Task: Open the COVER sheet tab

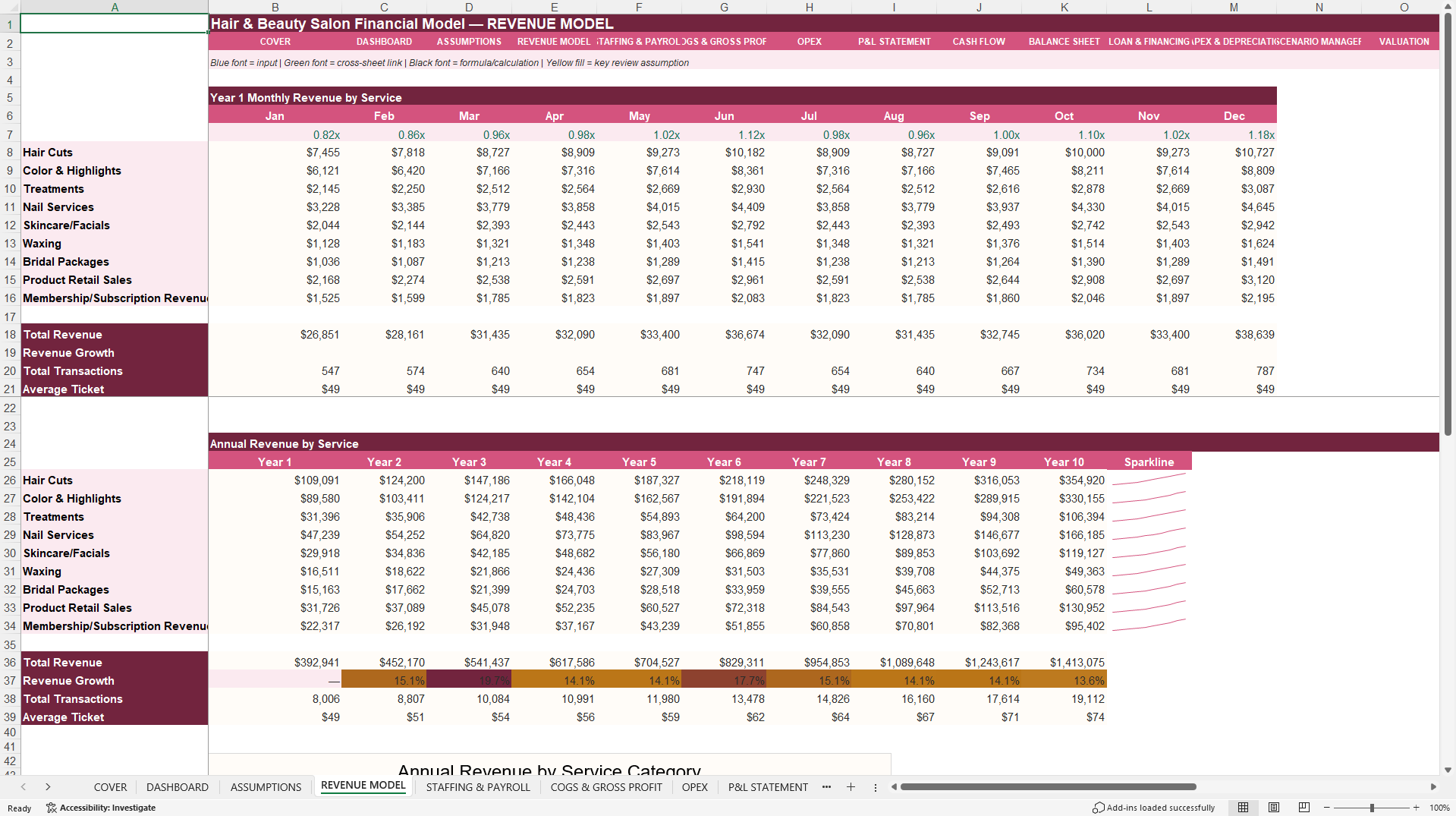Action: coord(110,787)
